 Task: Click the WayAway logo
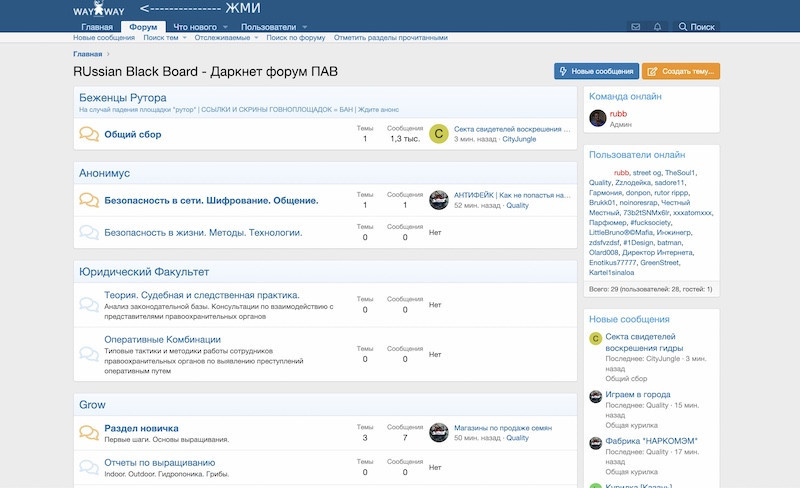[98, 10]
